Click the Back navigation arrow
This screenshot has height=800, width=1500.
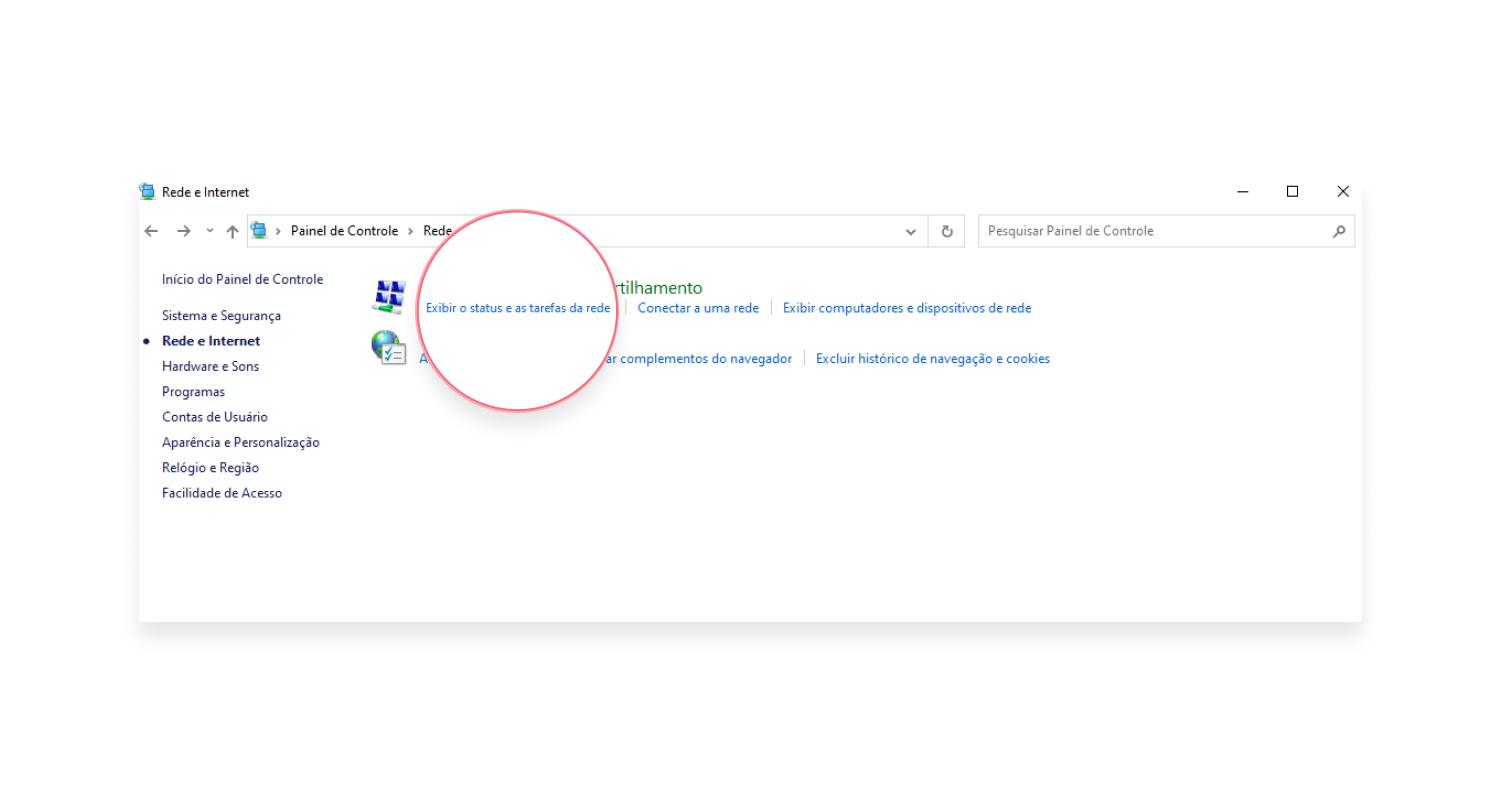click(151, 231)
